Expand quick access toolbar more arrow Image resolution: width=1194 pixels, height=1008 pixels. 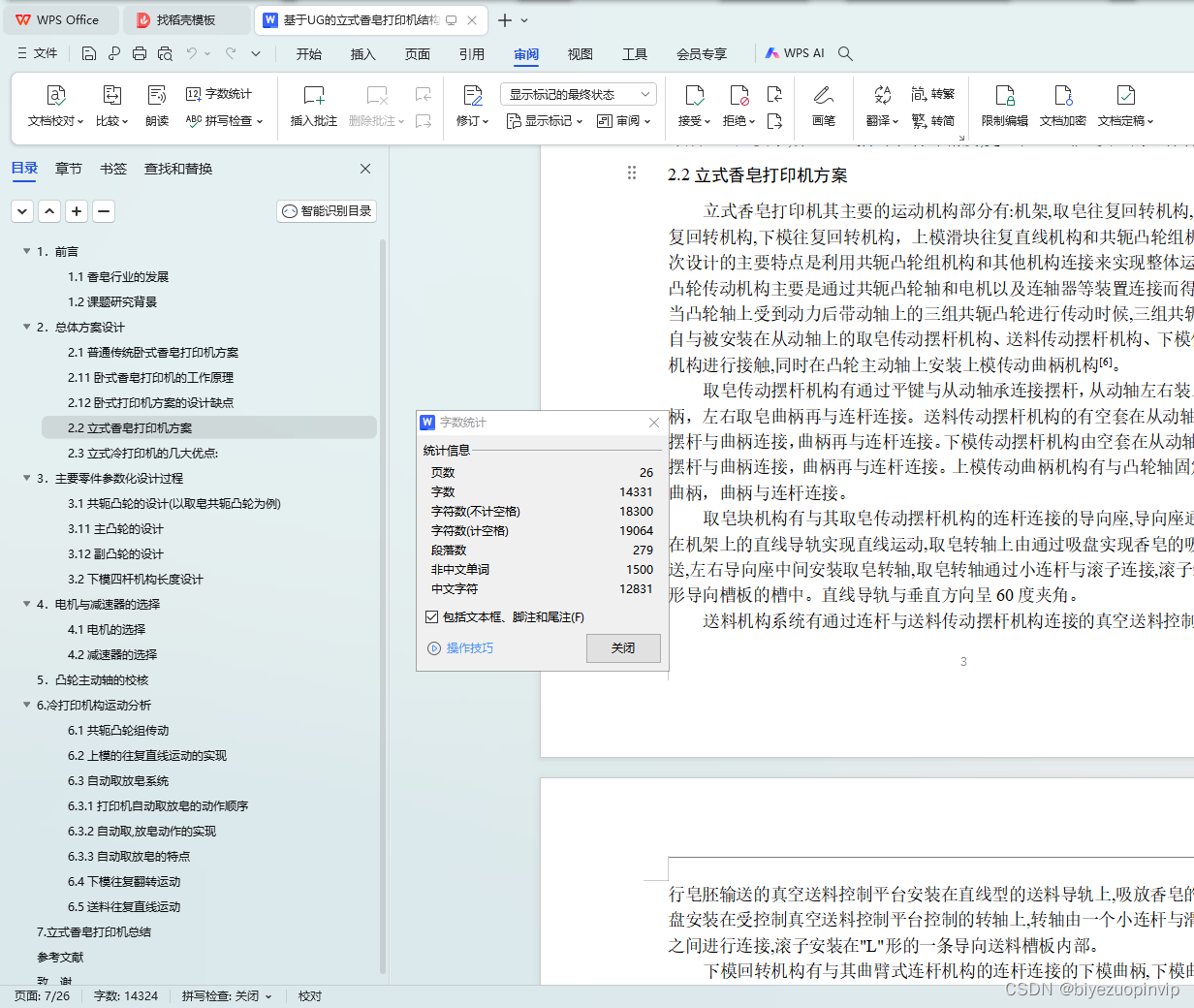pyautogui.click(x=256, y=53)
